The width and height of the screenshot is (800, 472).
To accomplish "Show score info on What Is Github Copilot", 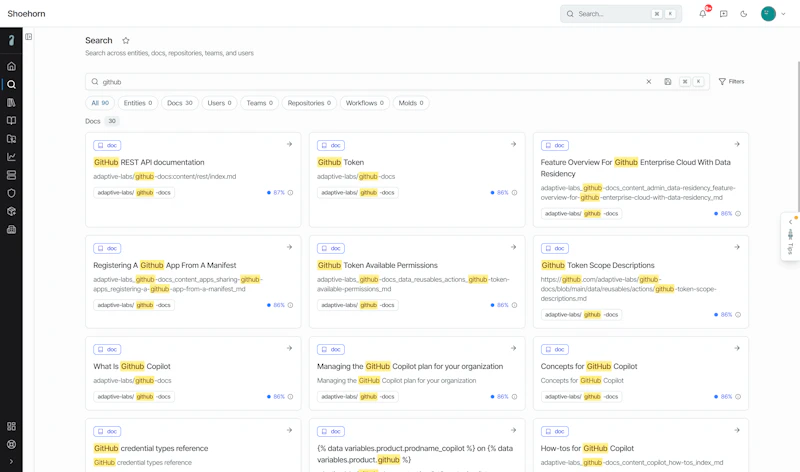I will point(290,397).
